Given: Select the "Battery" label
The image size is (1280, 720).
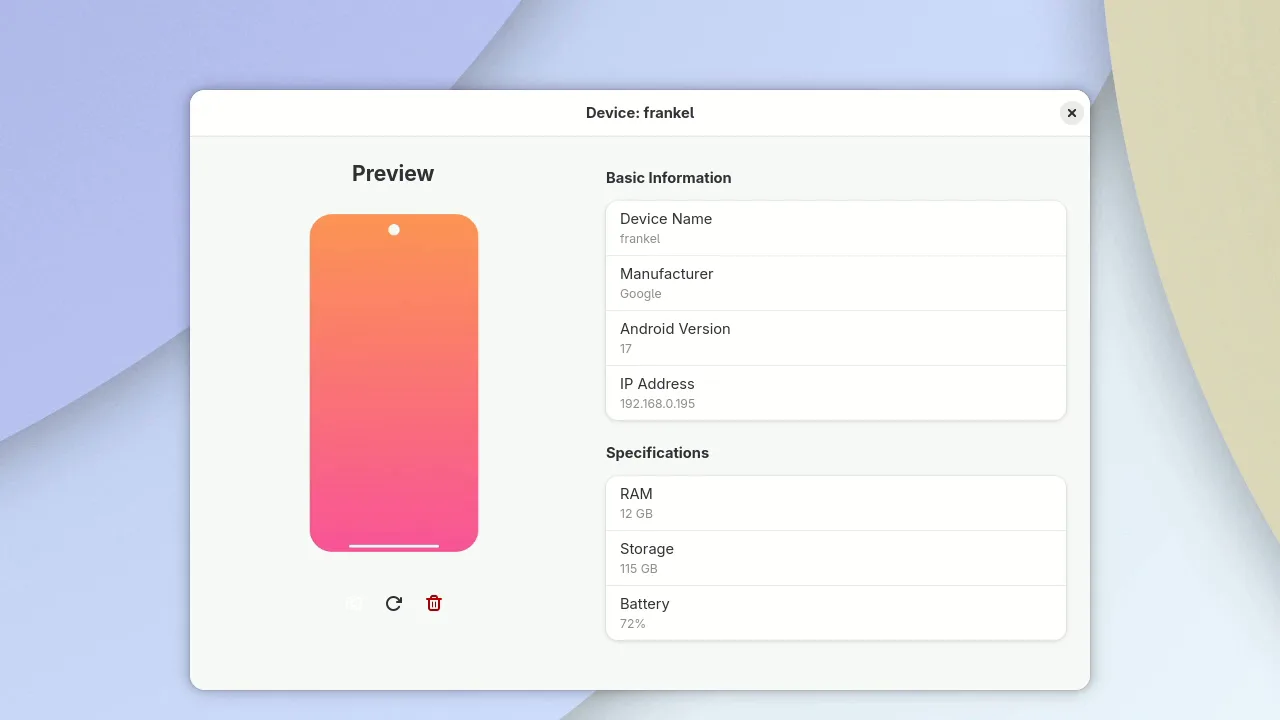Looking at the screenshot, I should pos(645,604).
